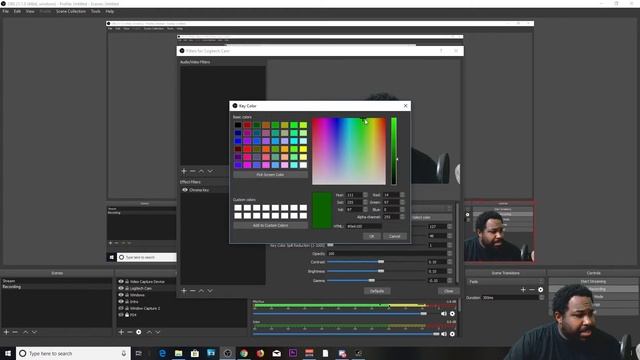Open the Fade transition dropdown
The image size is (640, 360).
[x=506, y=282]
